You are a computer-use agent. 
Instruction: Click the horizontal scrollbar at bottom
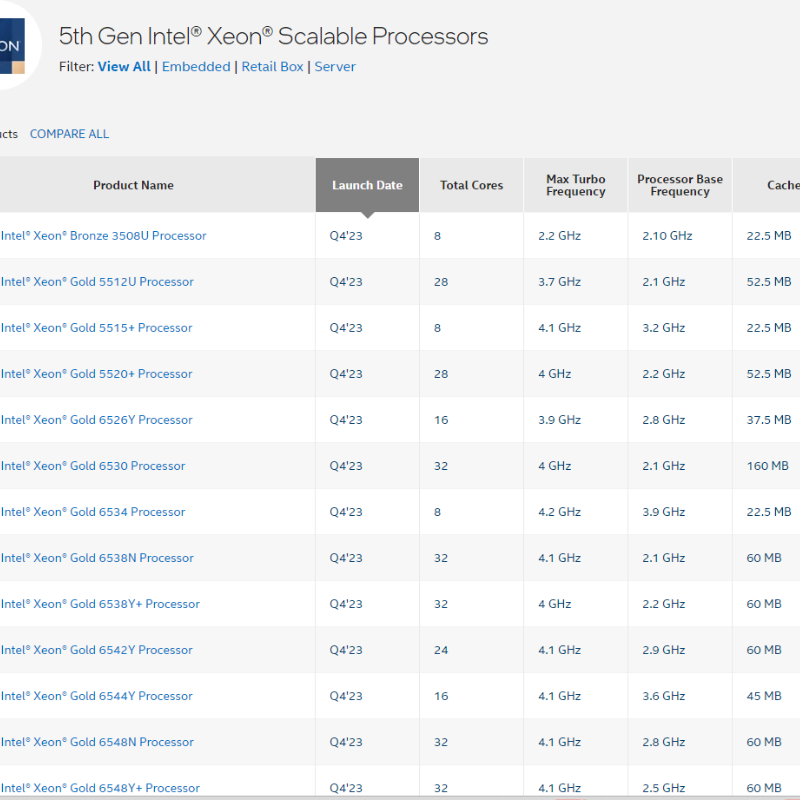click(x=400, y=796)
